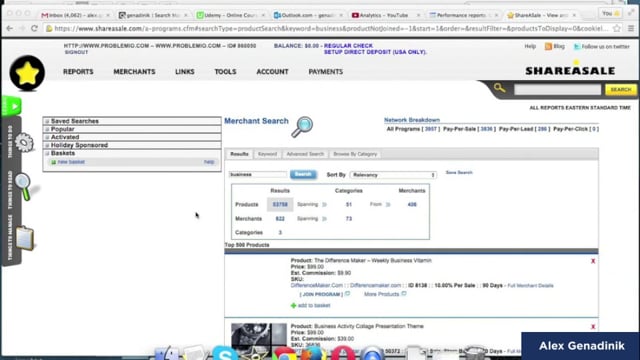This screenshot has height=360, width=640.
Task: Click the key icon beside top search field
Action: (x=499, y=88)
